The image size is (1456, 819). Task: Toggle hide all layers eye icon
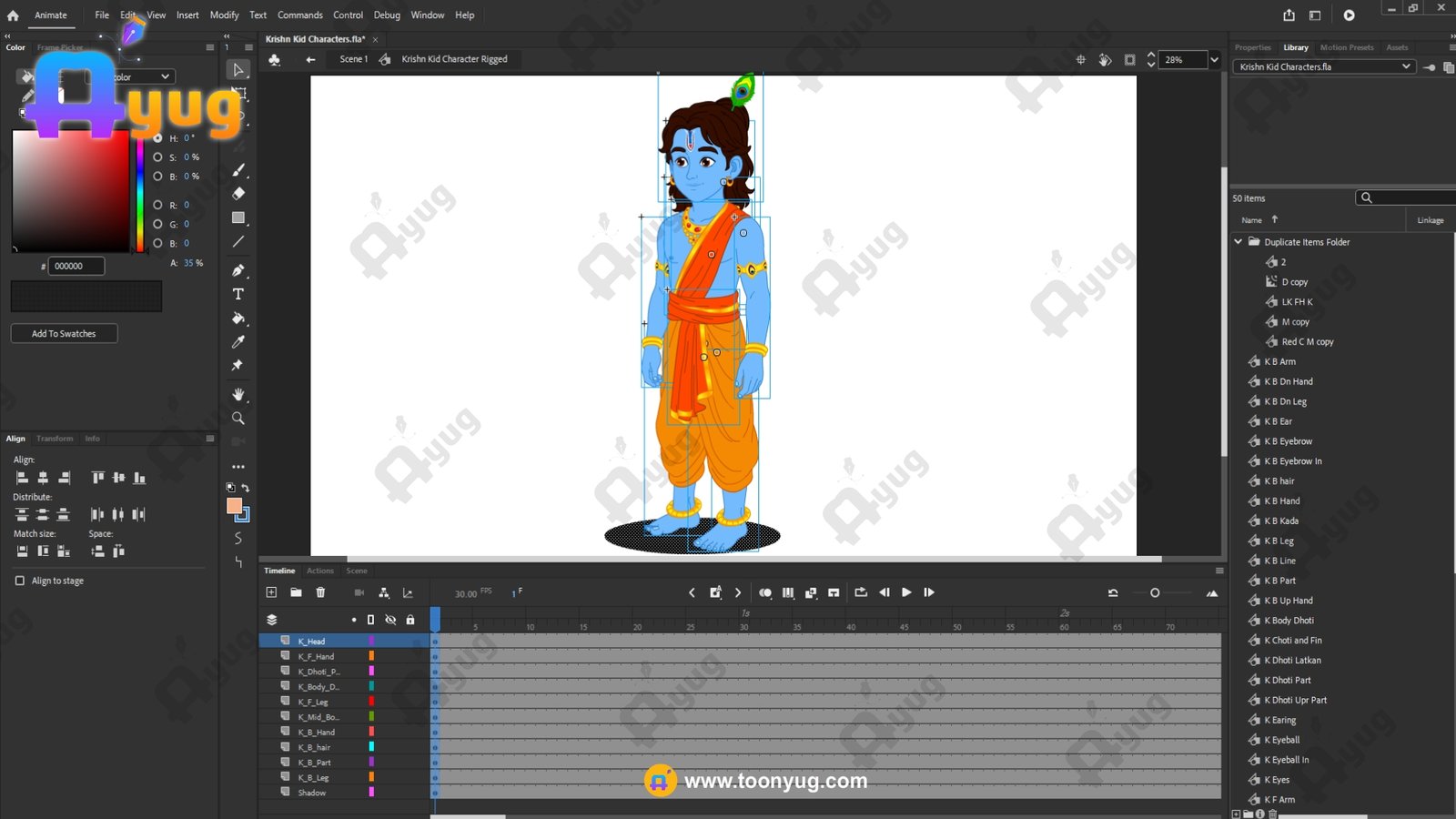390,620
